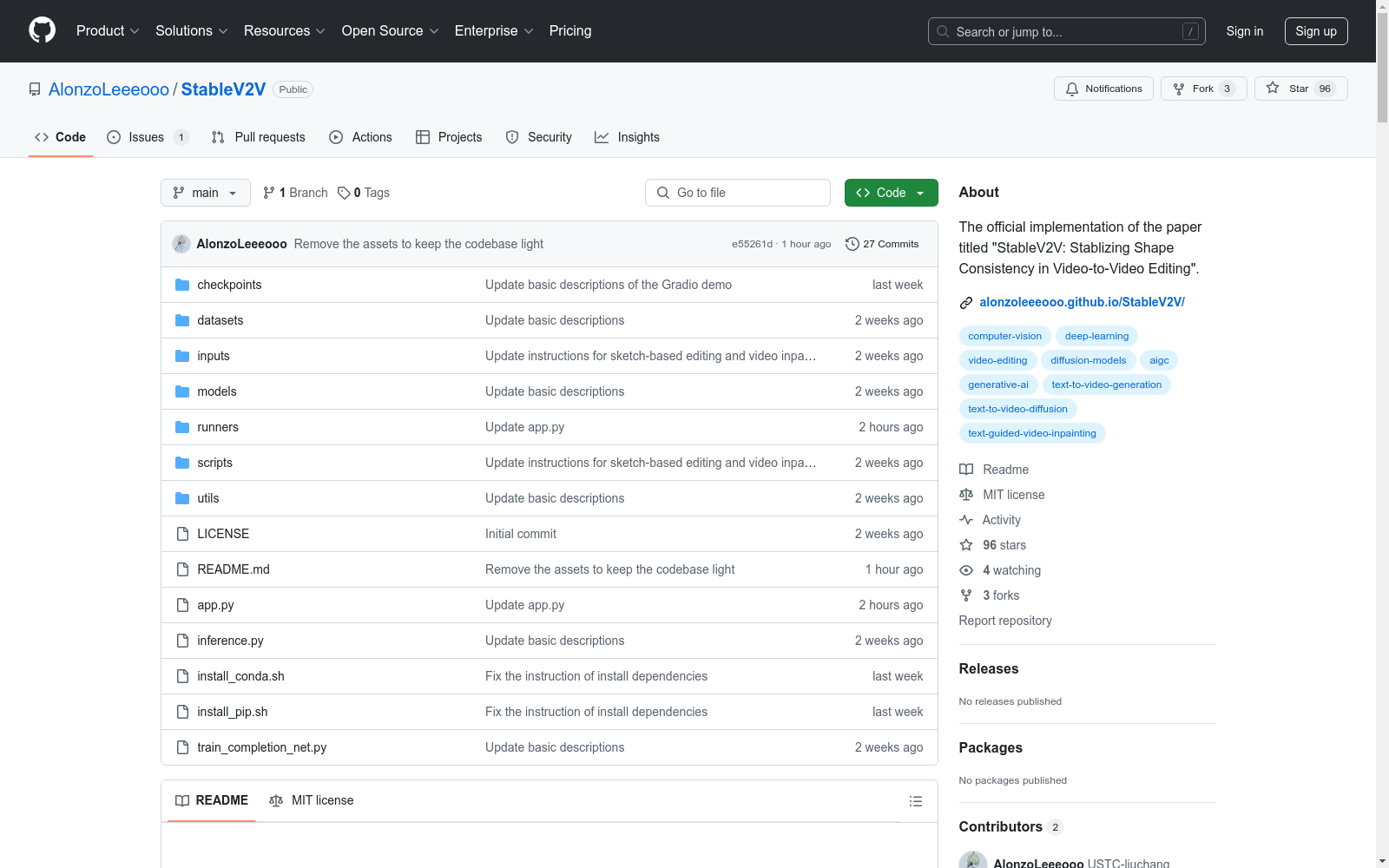
Task: Open the Actions tab
Action: (360, 137)
